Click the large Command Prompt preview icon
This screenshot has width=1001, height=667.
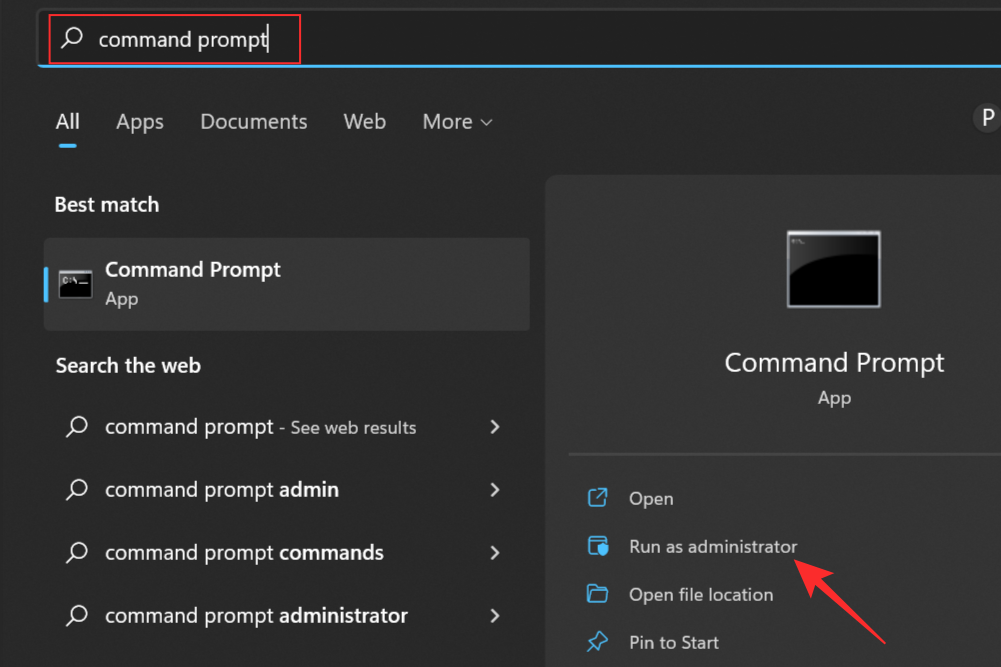[x=834, y=269]
